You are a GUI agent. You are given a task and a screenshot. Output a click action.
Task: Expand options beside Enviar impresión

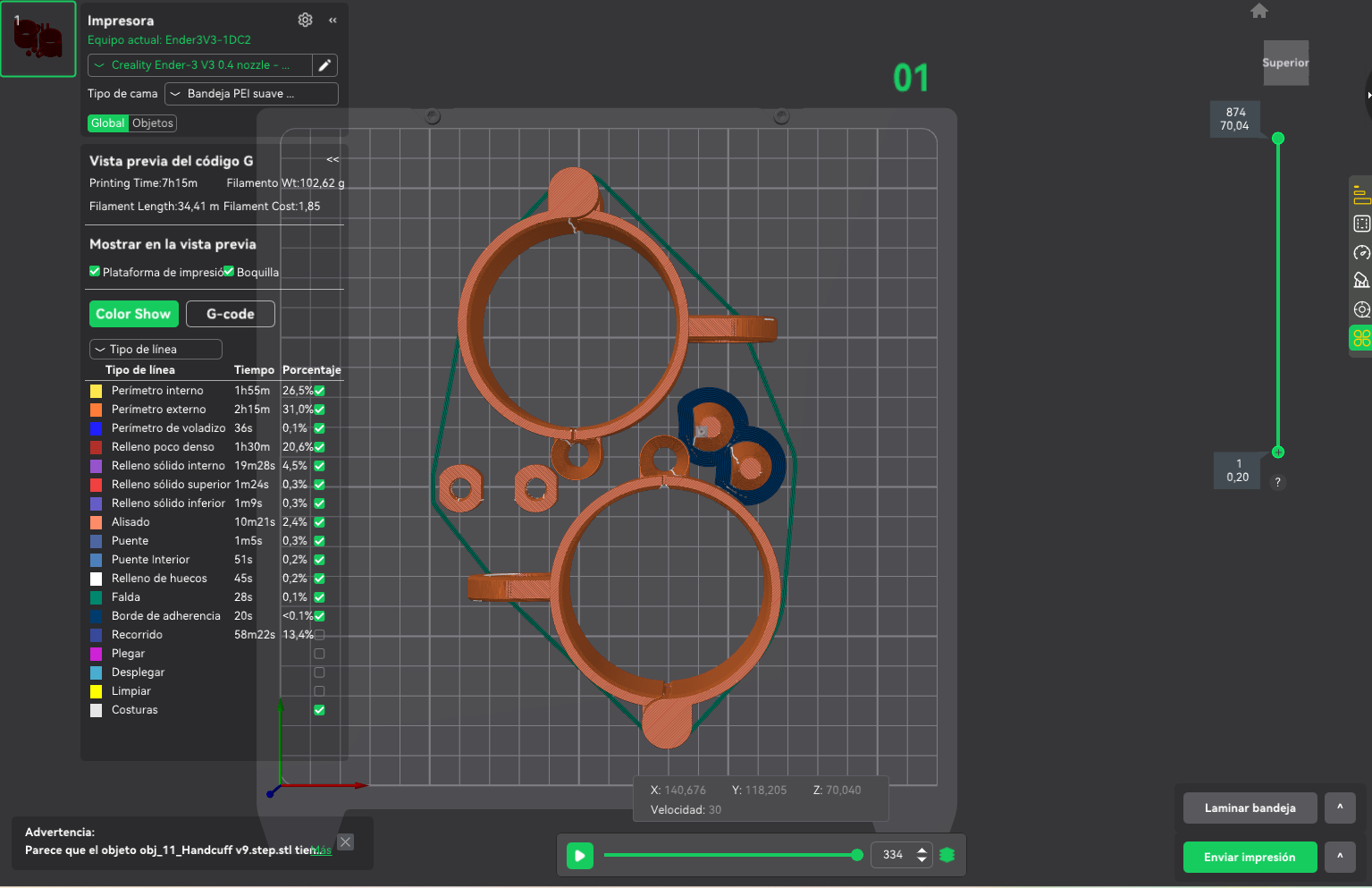click(x=1340, y=857)
